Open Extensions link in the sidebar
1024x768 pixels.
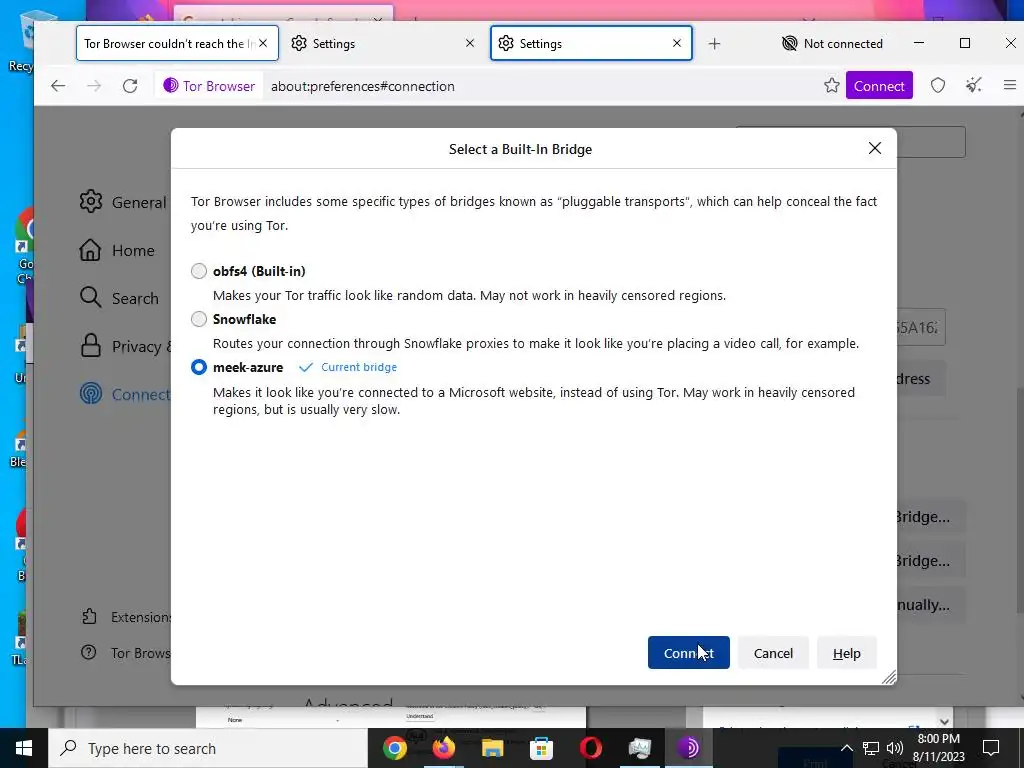[x=126, y=616]
